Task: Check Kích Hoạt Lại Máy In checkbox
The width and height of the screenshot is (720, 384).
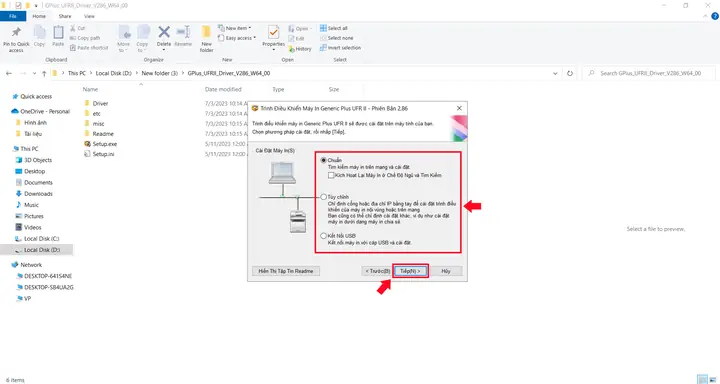Action: 331,175
